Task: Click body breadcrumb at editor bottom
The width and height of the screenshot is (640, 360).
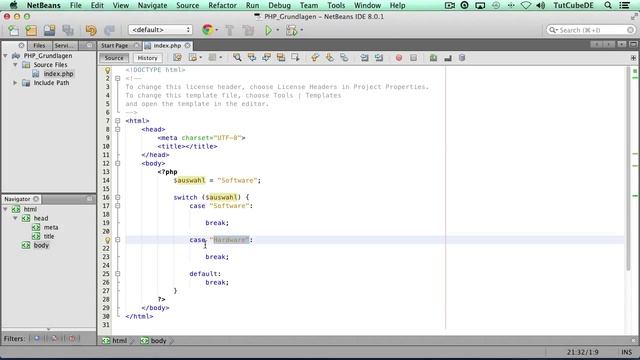Action: pyautogui.click(x=153, y=340)
